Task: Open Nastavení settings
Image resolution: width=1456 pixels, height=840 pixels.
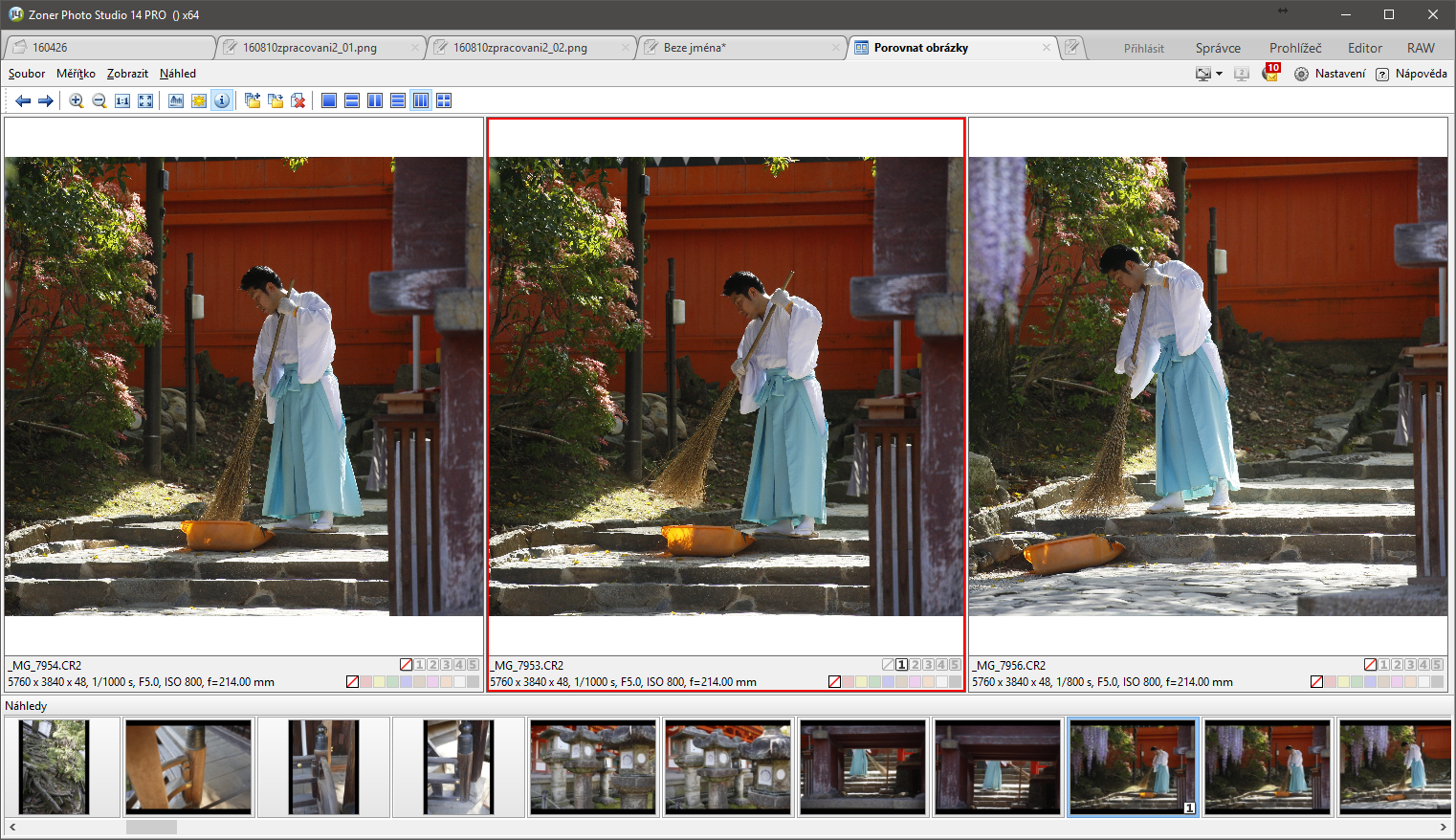Action: click(1331, 74)
